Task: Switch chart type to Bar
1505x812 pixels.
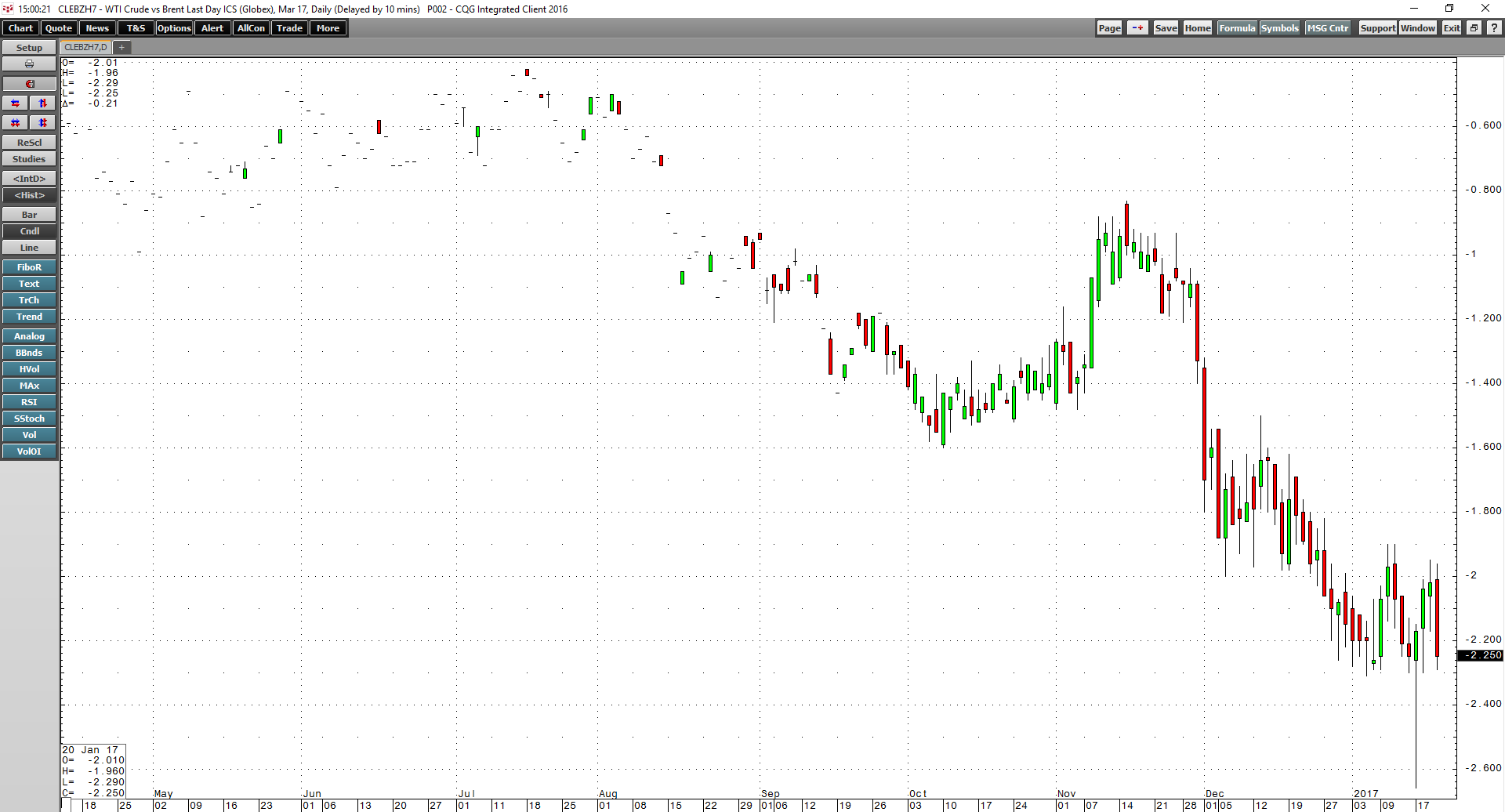Action: (29, 215)
